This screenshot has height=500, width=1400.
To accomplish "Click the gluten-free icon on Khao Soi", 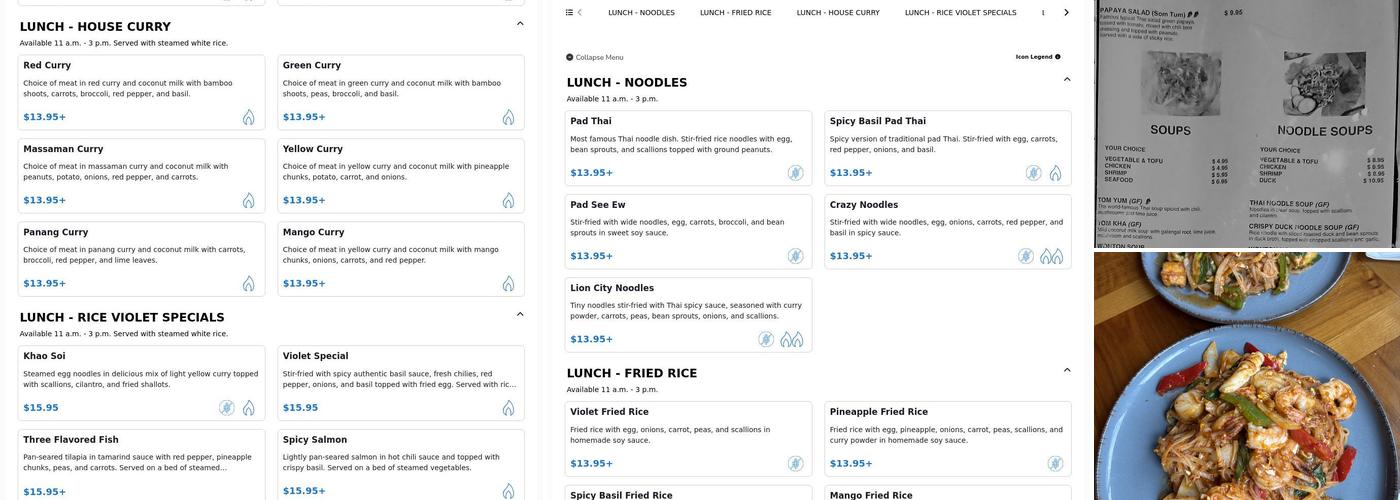I will [227, 408].
